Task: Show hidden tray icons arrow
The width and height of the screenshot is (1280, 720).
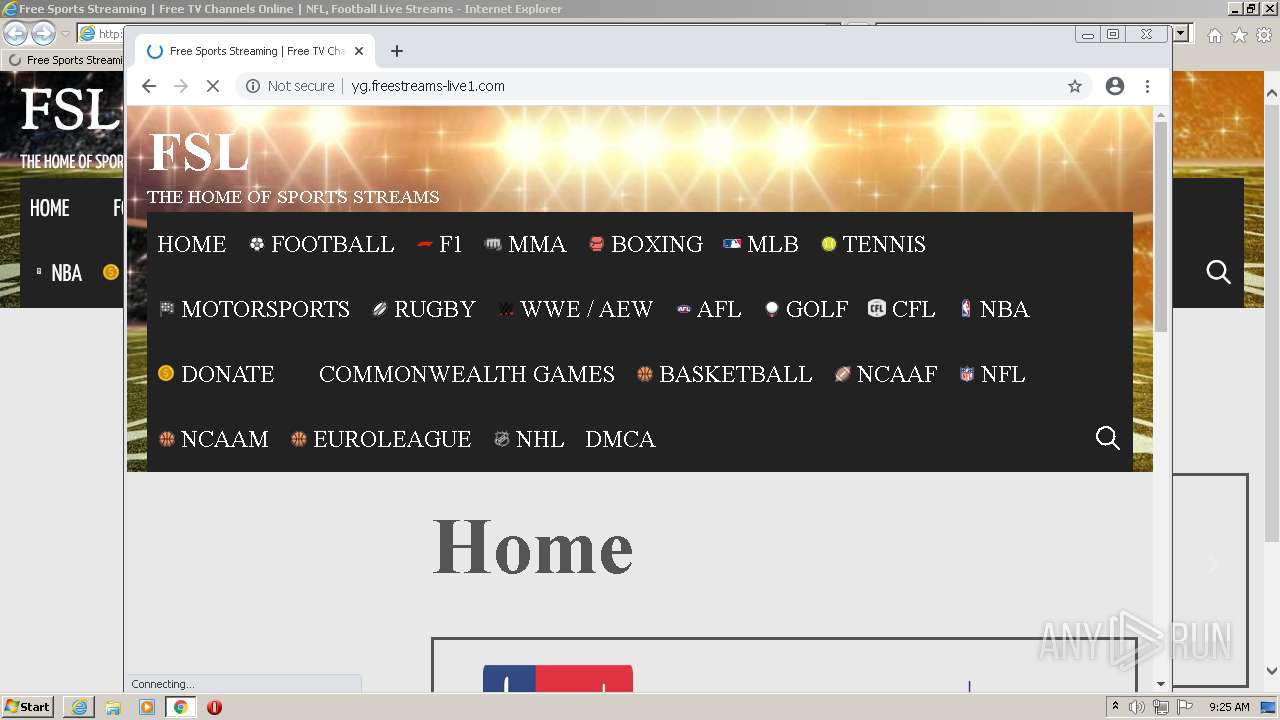Action: pos(1115,707)
